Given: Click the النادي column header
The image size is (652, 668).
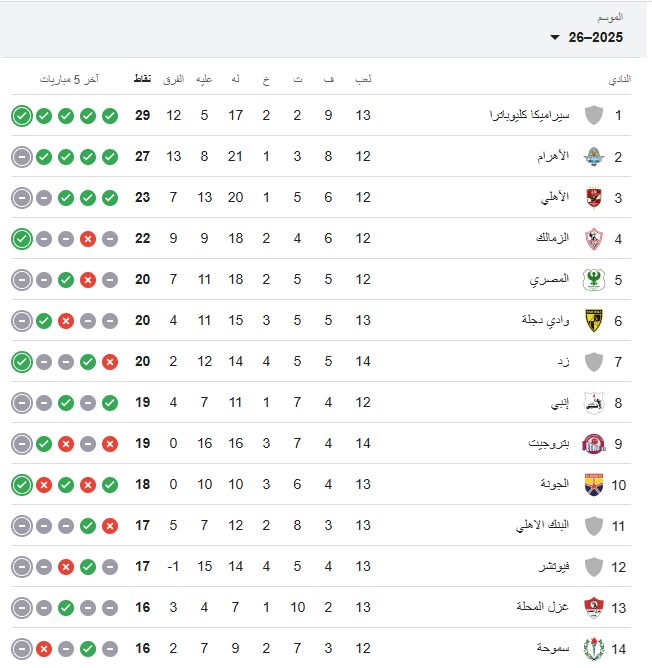Looking at the screenshot, I should pos(620,78).
